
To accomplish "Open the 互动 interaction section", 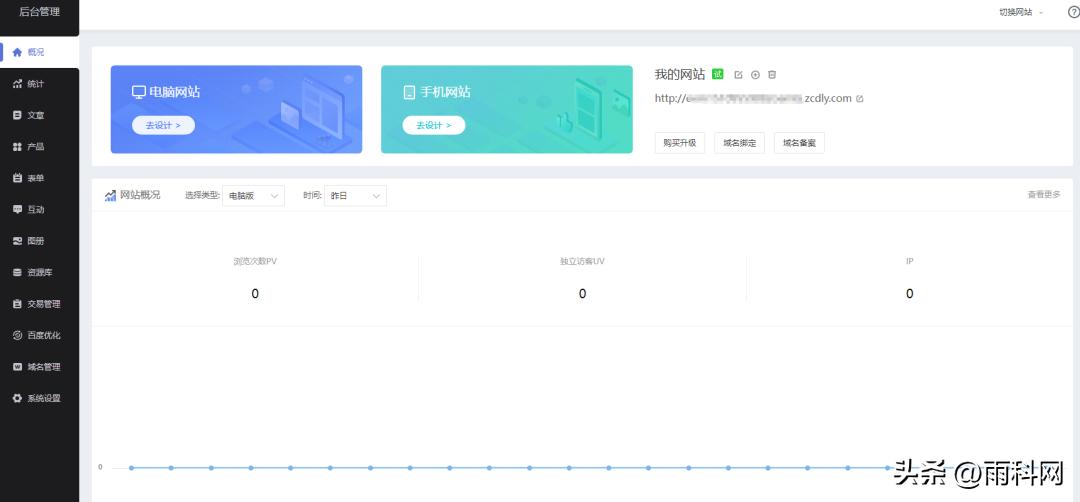I will [x=39, y=209].
